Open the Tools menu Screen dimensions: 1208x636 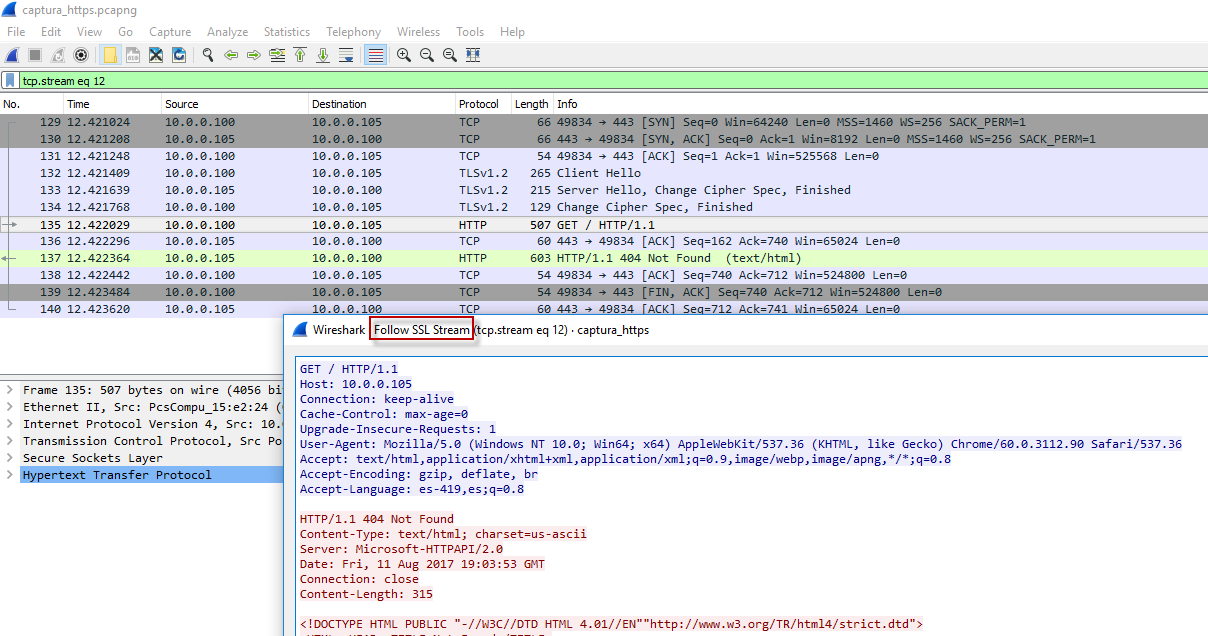[470, 32]
